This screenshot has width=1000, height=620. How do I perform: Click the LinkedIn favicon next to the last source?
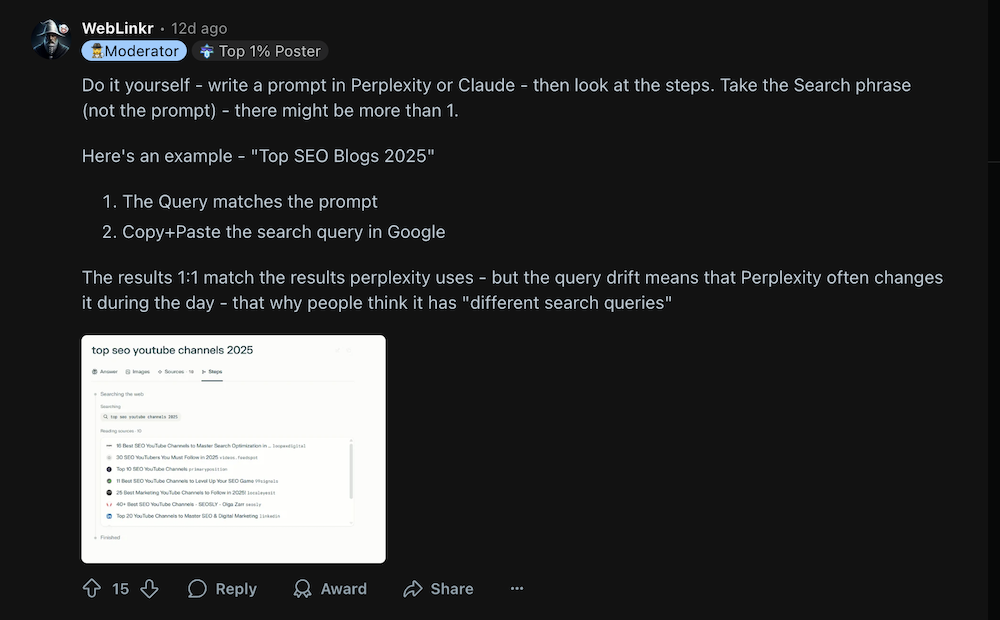click(x=109, y=516)
